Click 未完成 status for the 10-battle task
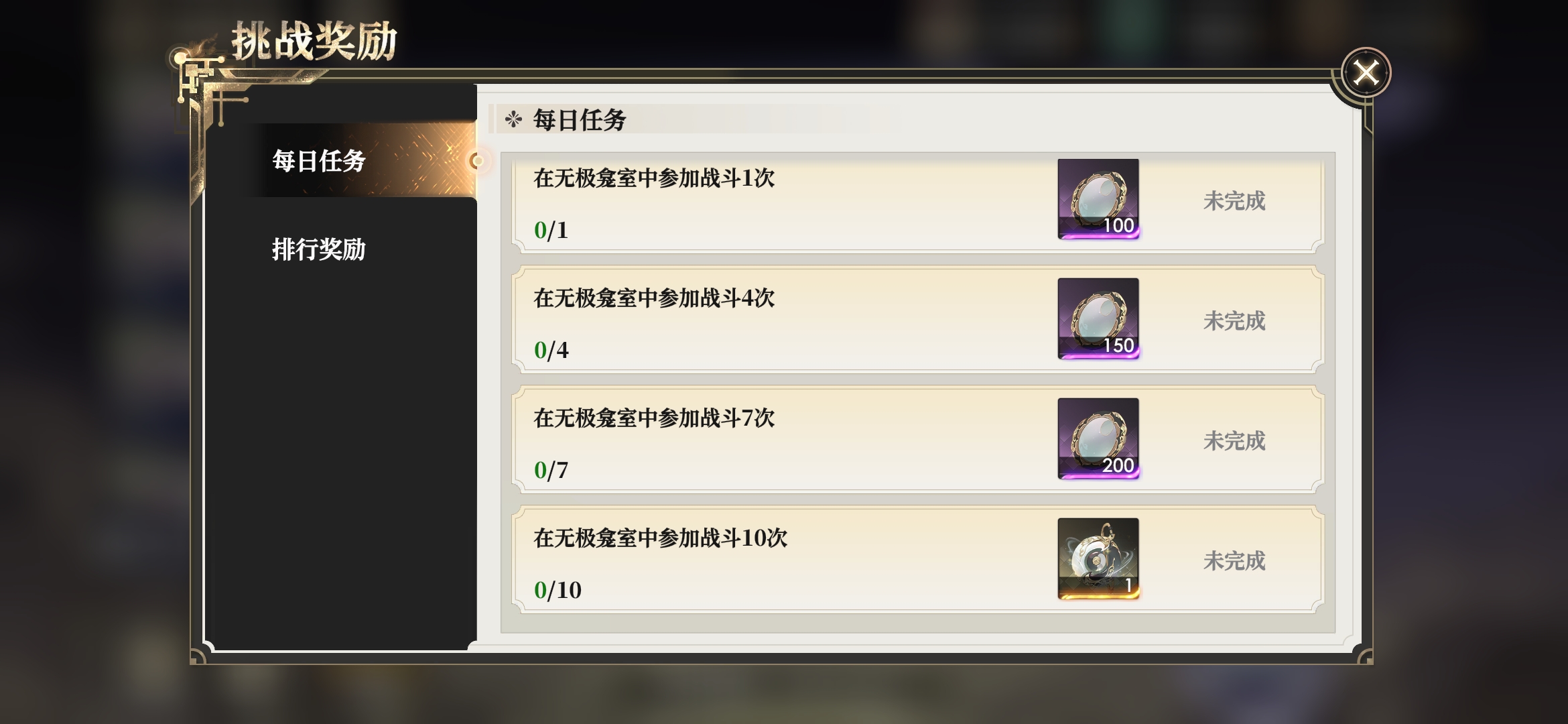This screenshot has width=1568, height=724. point(1234,561)
